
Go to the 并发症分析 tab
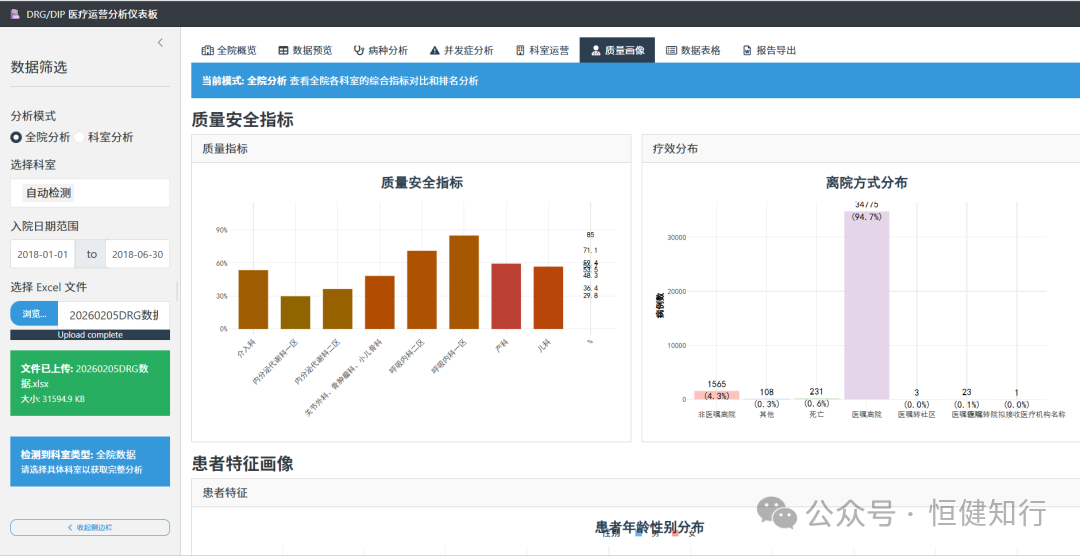tap(461, 50)
